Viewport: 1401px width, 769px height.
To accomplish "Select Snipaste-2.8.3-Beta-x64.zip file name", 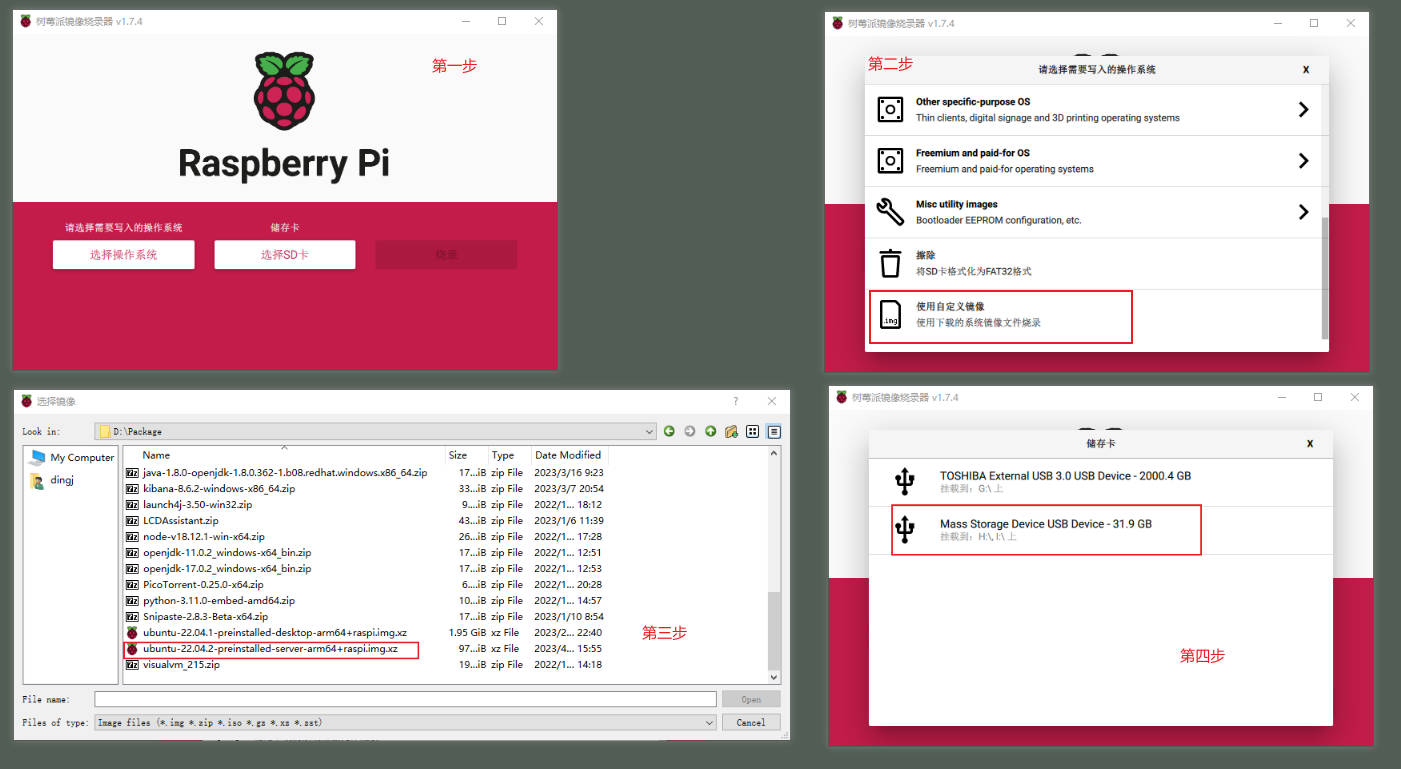I will [x=204, y=617].
